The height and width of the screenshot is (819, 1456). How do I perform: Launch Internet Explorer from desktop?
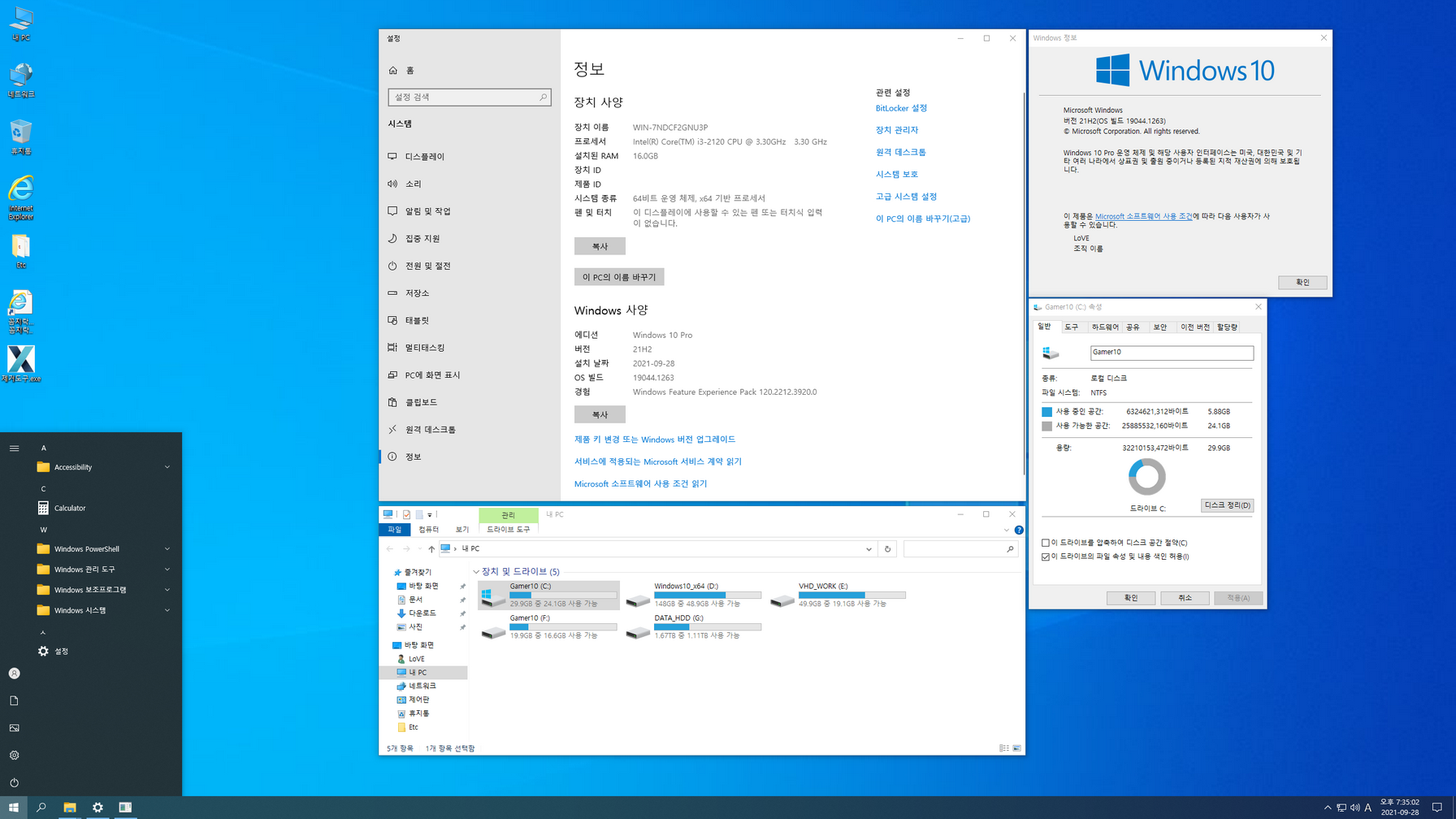click(x=21, y=197)
